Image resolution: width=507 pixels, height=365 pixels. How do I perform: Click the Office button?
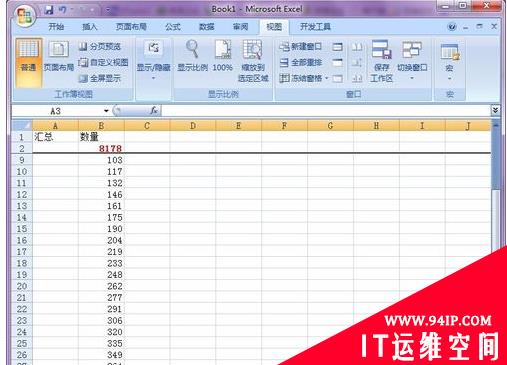(x=25, y=15)
